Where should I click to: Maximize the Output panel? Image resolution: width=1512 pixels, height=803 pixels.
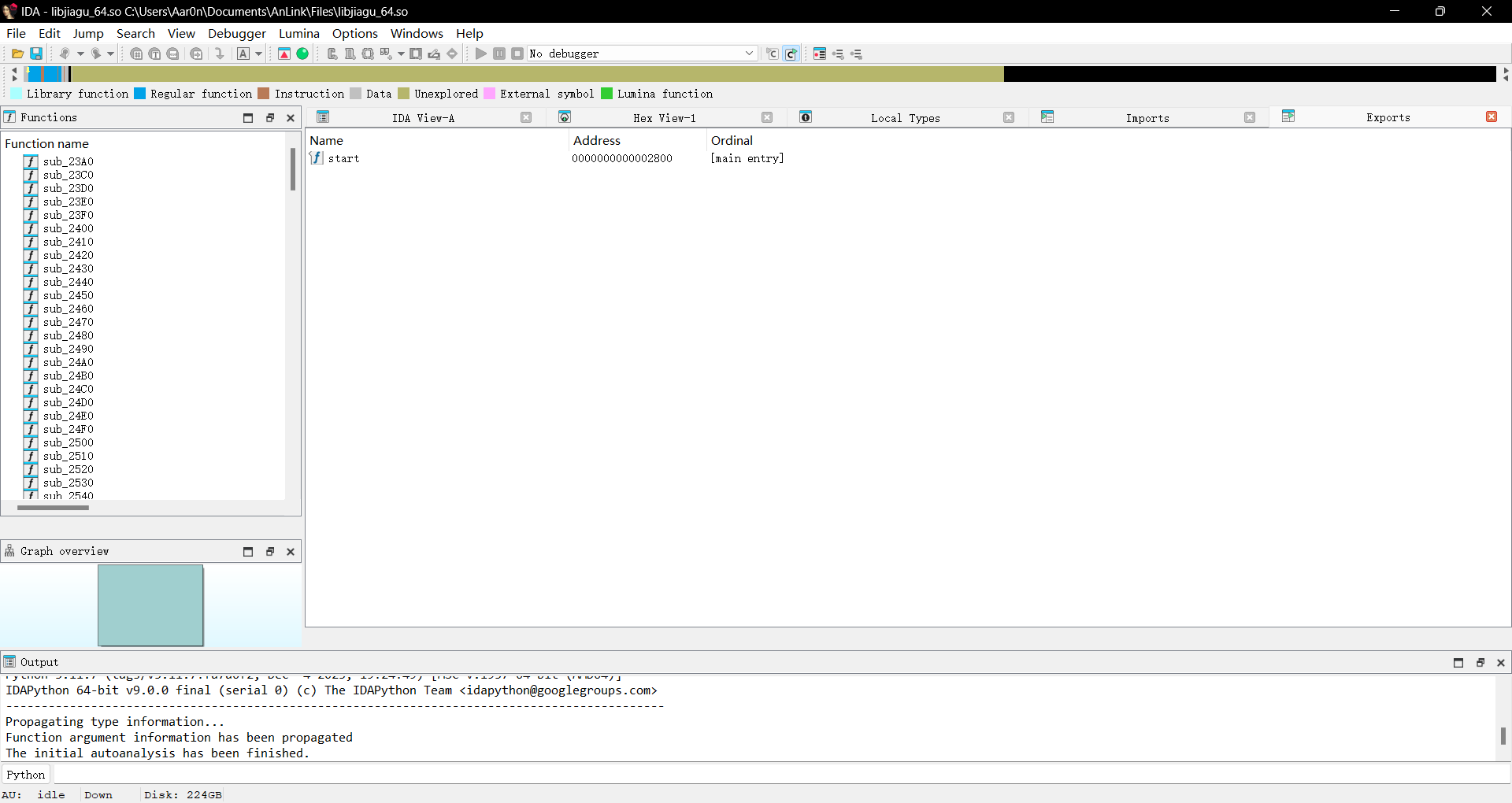click(1458, 662)
